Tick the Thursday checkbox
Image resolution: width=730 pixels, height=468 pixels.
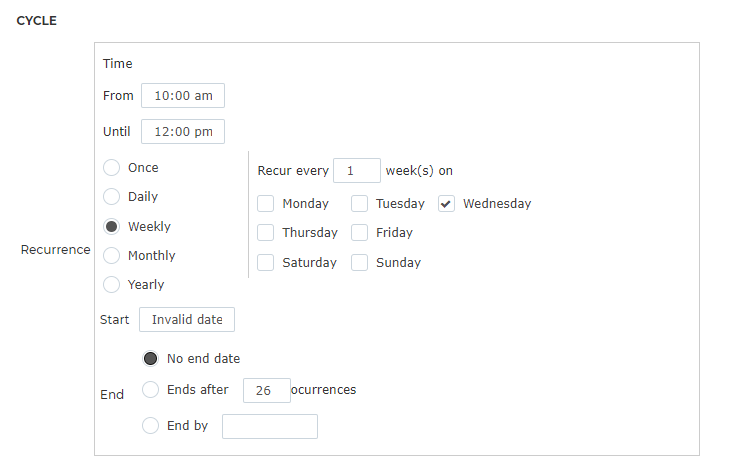[265, 232]
